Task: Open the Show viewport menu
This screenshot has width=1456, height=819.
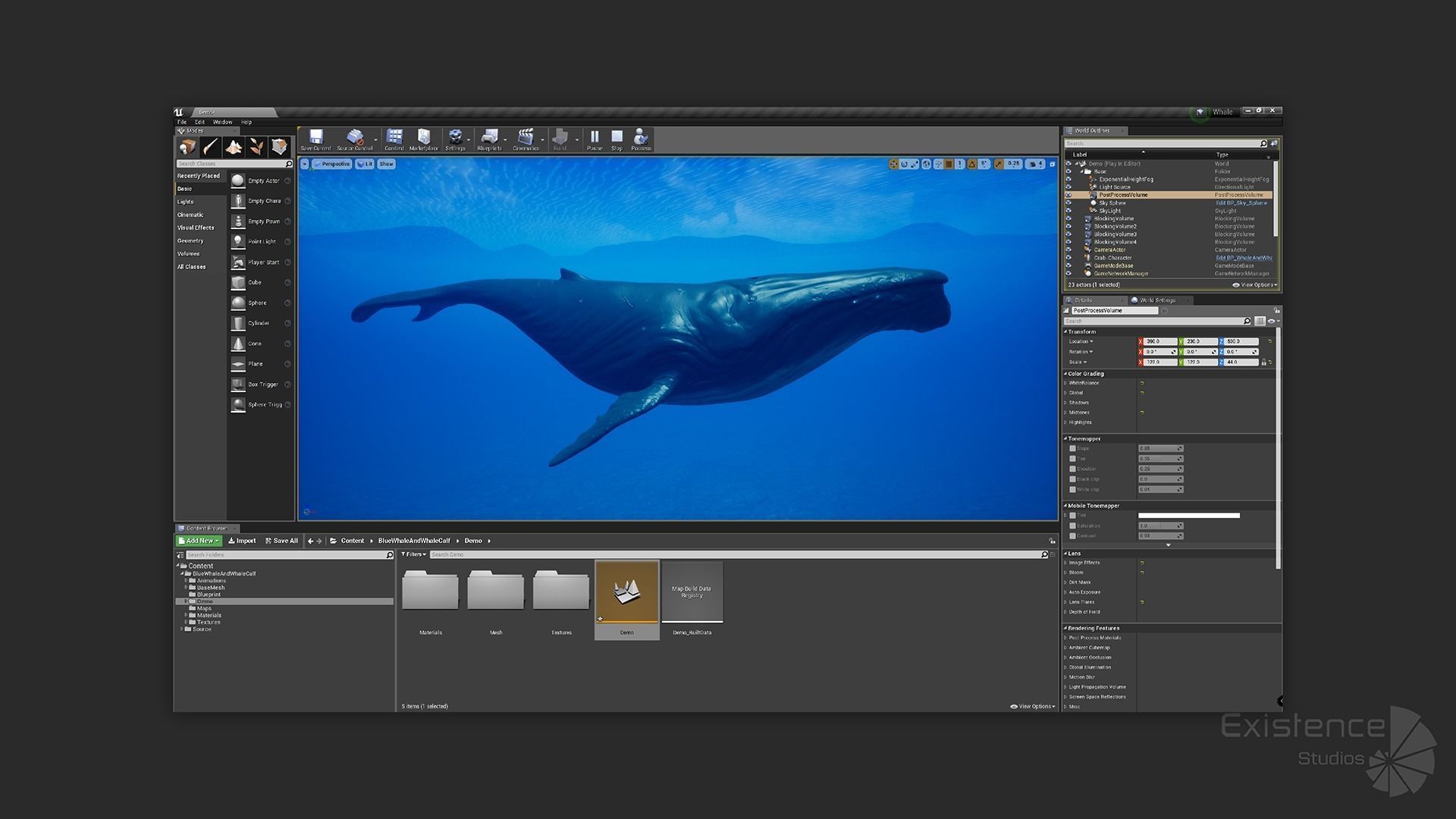Action: pos(387,164)
